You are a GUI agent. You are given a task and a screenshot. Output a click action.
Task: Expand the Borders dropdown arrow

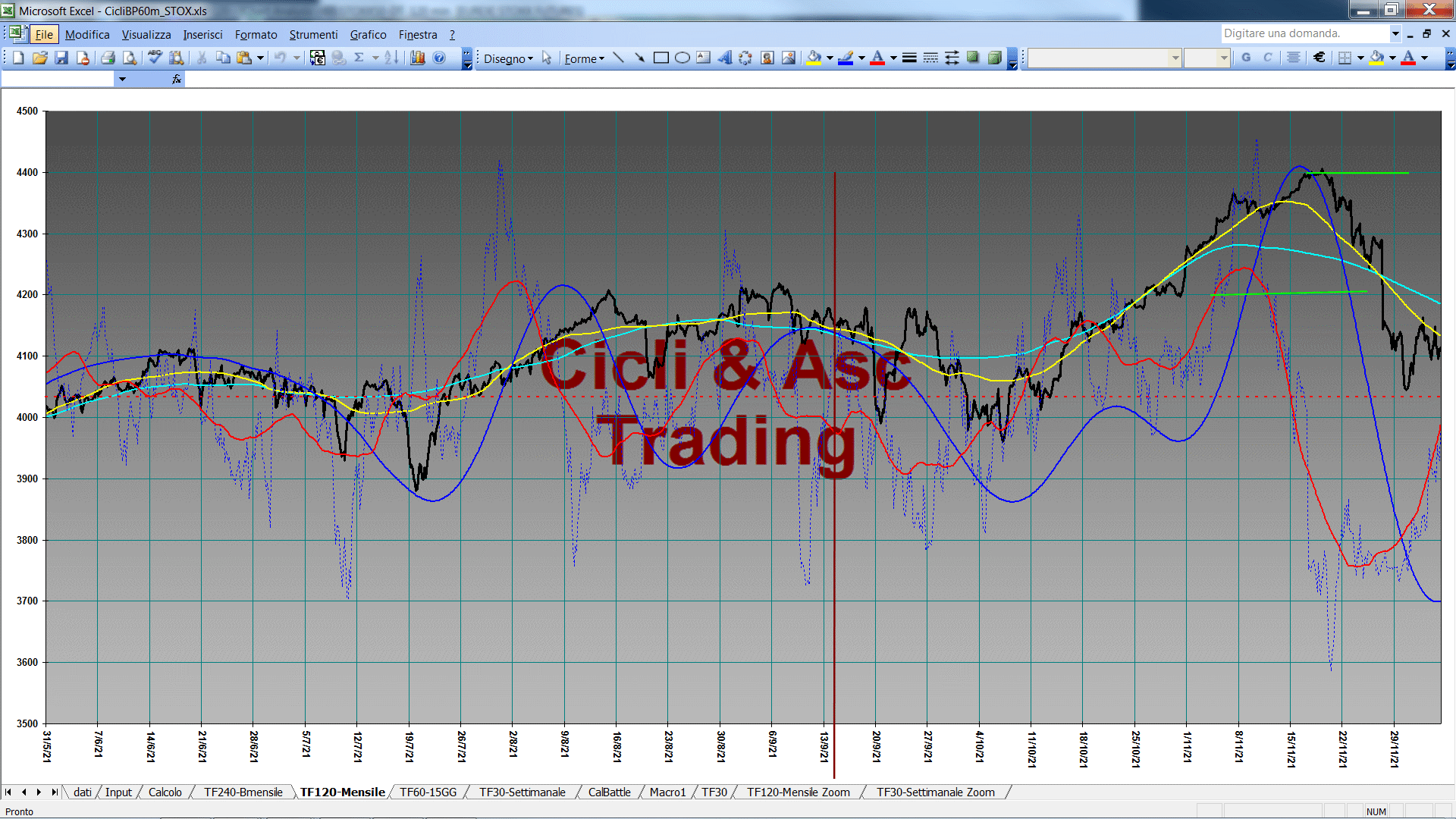tap(1360, 58)
